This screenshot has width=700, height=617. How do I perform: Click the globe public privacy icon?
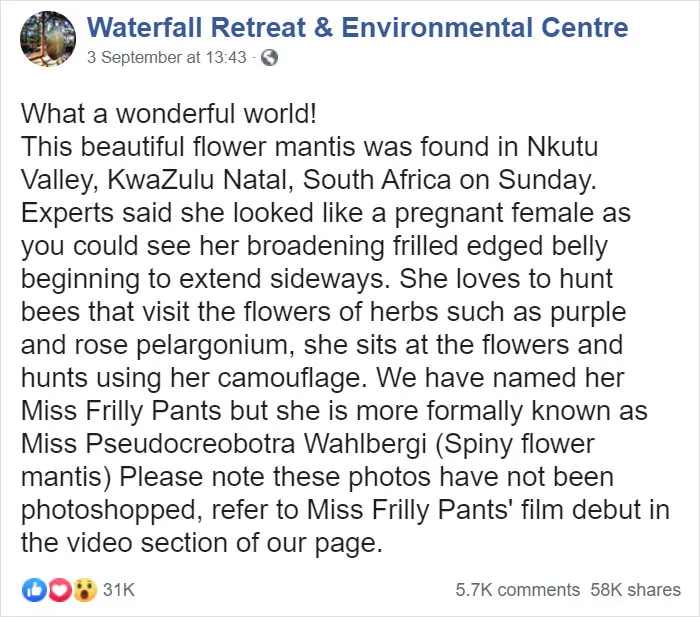click(269, 58)
